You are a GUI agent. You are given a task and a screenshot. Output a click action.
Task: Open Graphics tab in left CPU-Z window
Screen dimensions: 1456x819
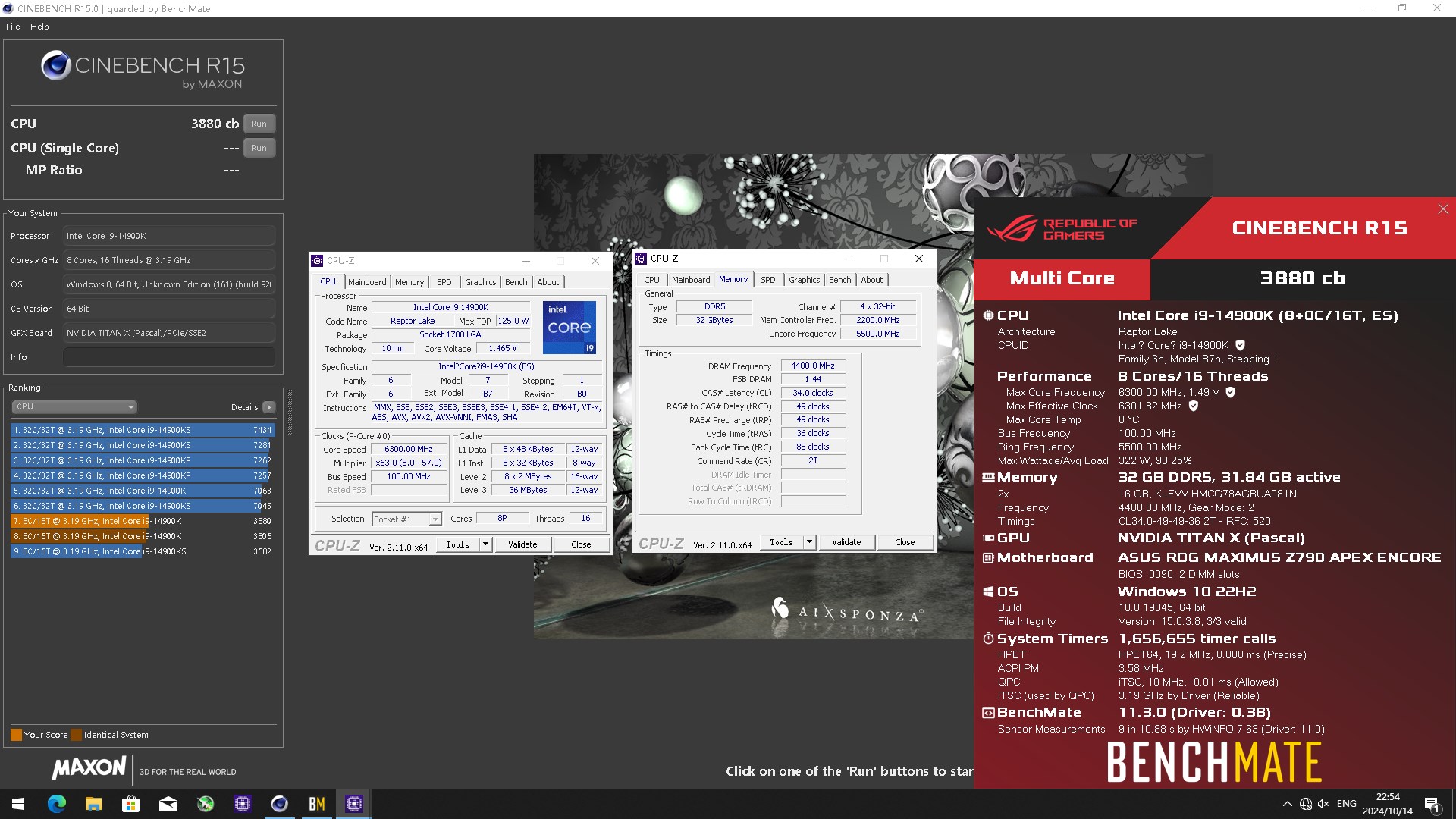coord(481,282)
